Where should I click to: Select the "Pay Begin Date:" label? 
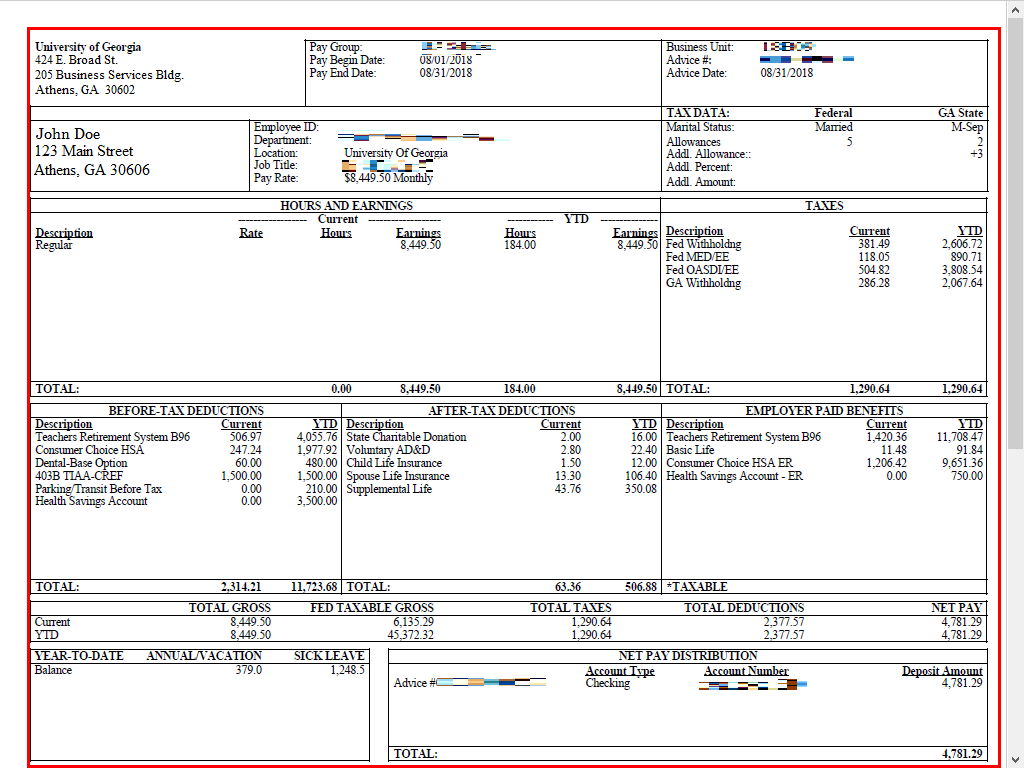click(347, 60)
